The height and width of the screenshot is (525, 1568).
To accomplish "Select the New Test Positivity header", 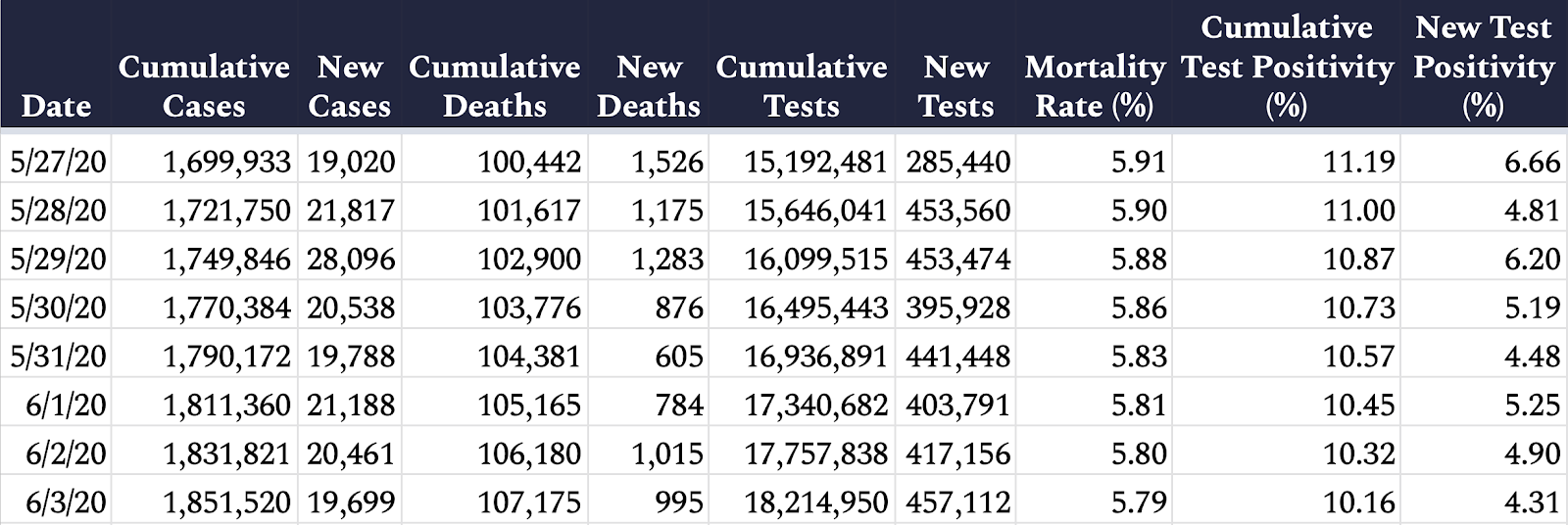I will 1484,66.
